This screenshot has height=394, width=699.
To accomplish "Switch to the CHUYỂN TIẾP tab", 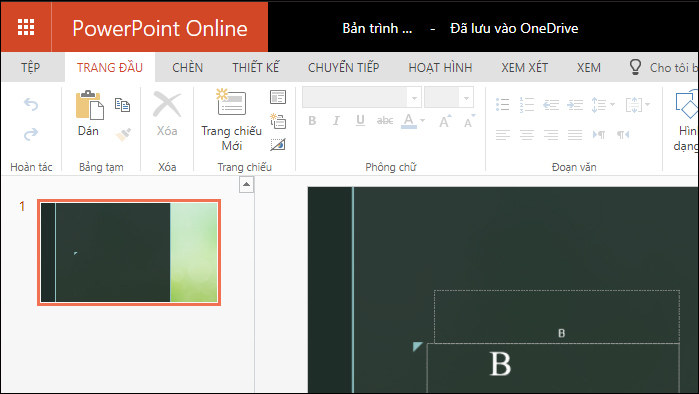I will click(343, 67).
